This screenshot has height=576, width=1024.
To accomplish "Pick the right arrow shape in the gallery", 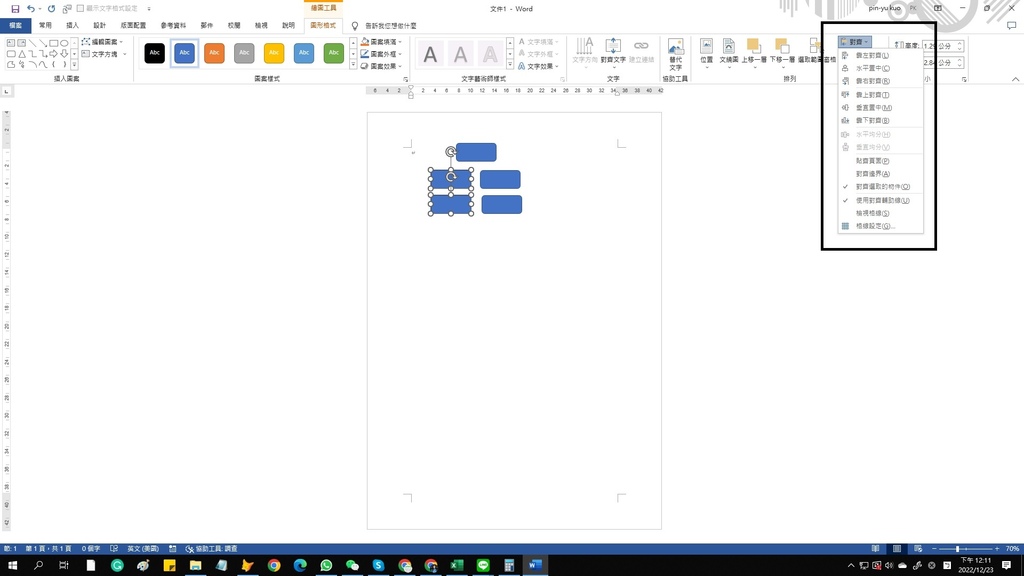I will 54,54.
